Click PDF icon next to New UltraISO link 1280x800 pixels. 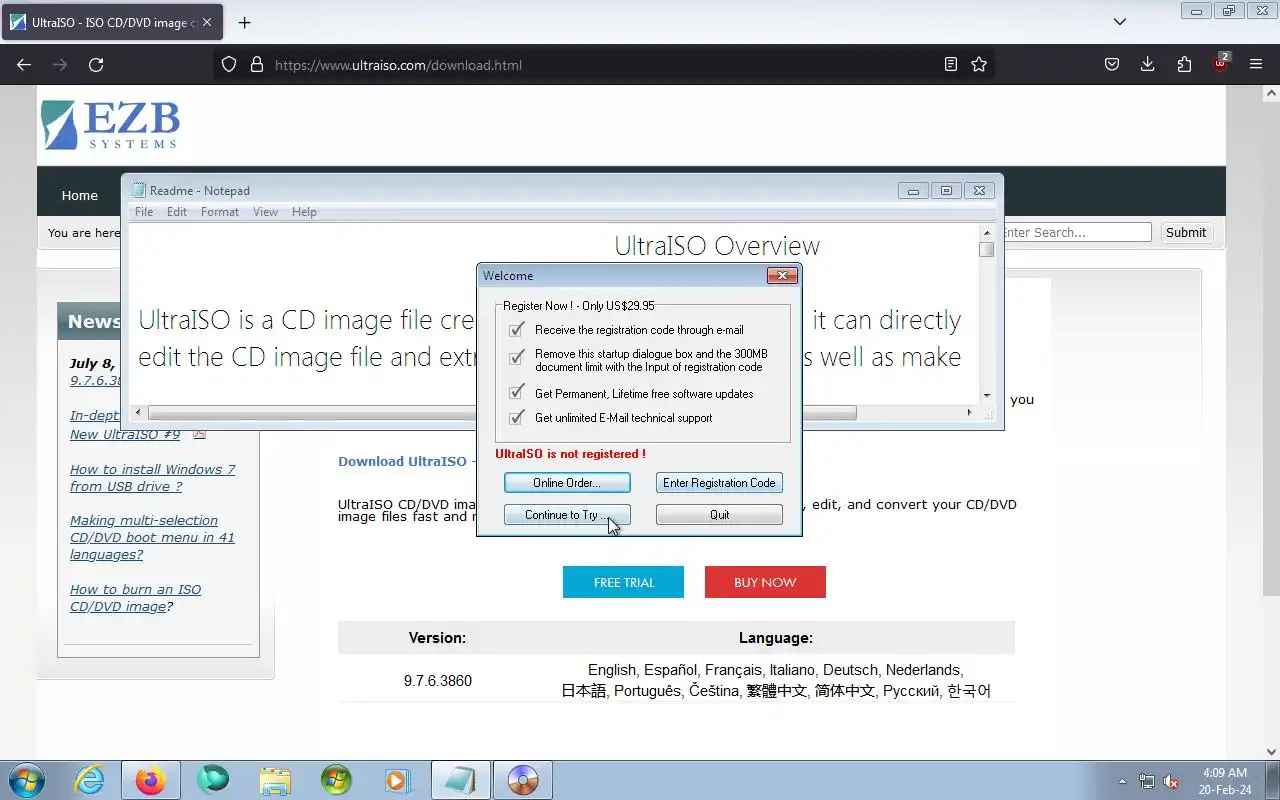pos(199,434)
